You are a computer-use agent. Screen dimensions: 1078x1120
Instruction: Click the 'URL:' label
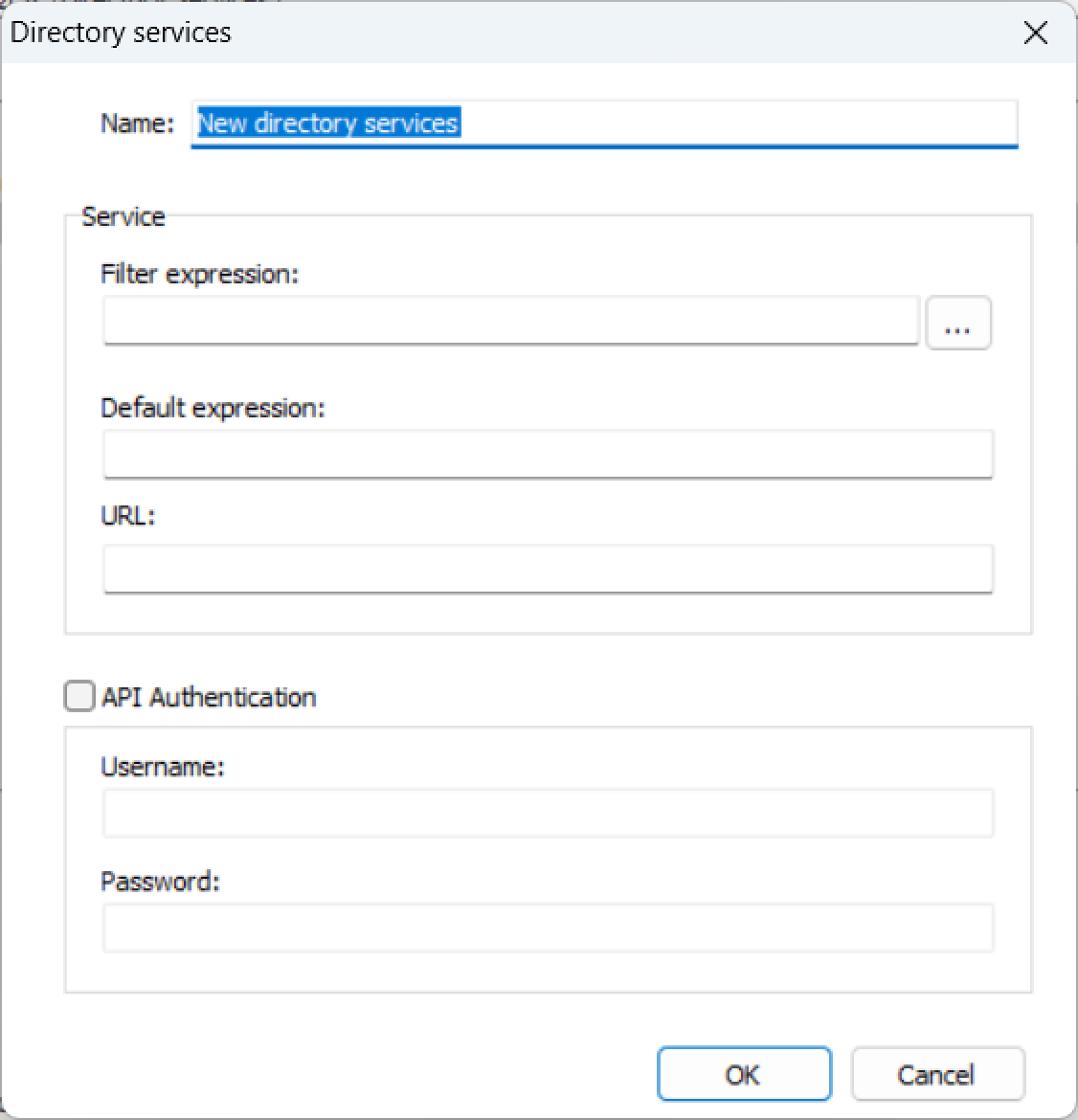(127, 516)
